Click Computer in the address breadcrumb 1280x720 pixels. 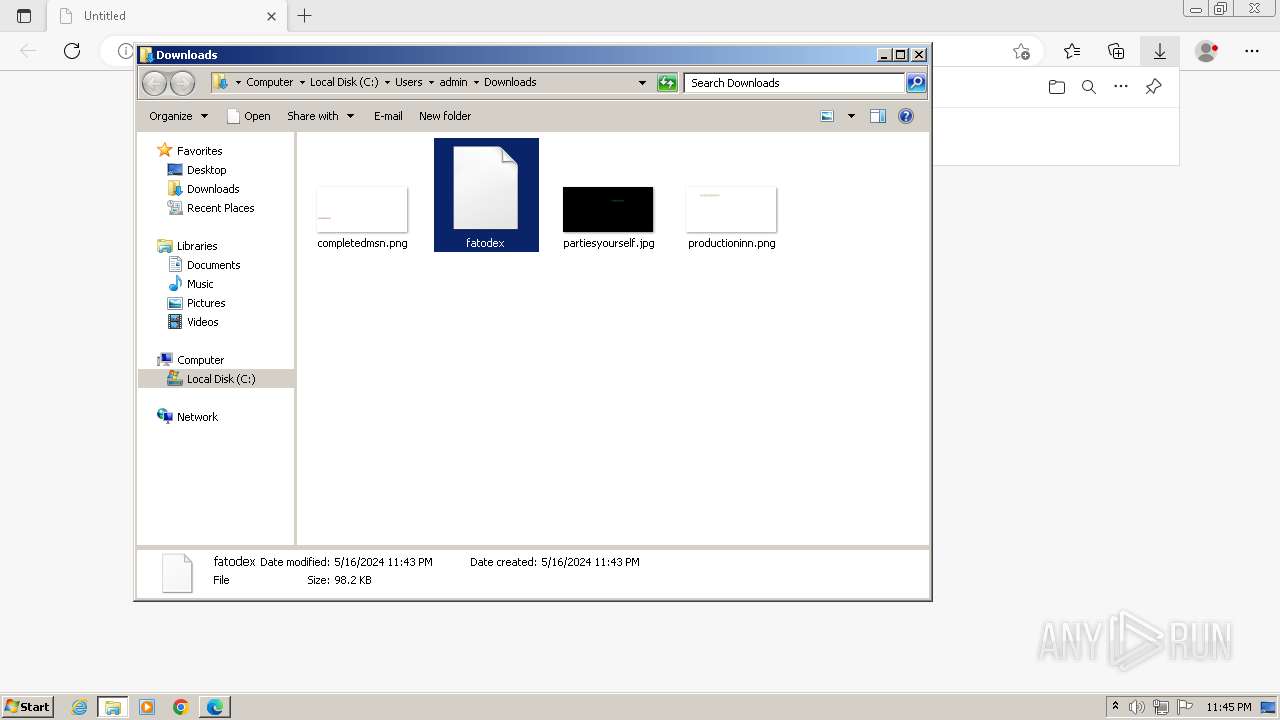pos(270,82)
